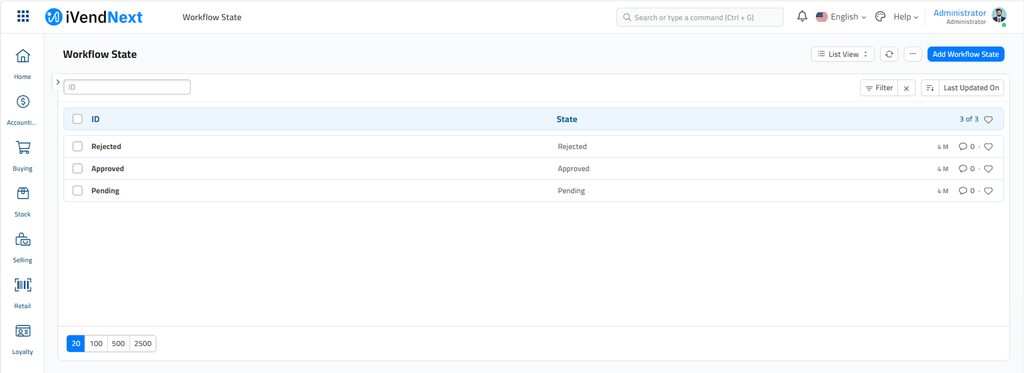
Task: Click the Administrator profile avatar
Action: click(x=999, y=16)
